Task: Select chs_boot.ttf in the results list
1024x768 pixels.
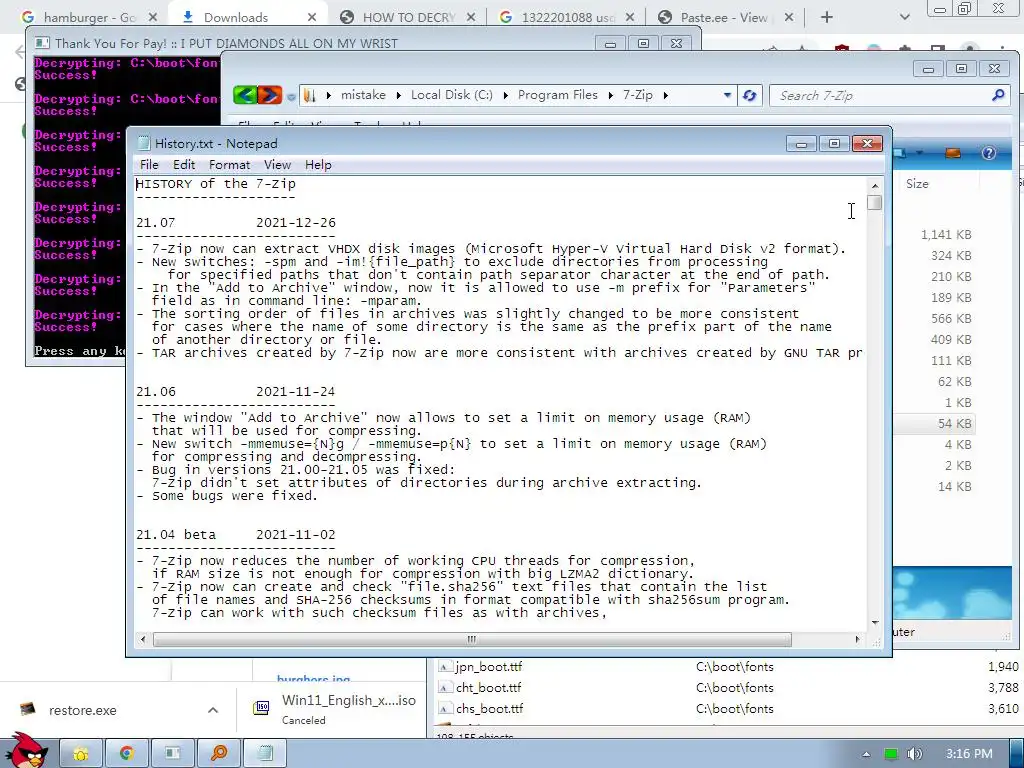Action: [489, 709]
